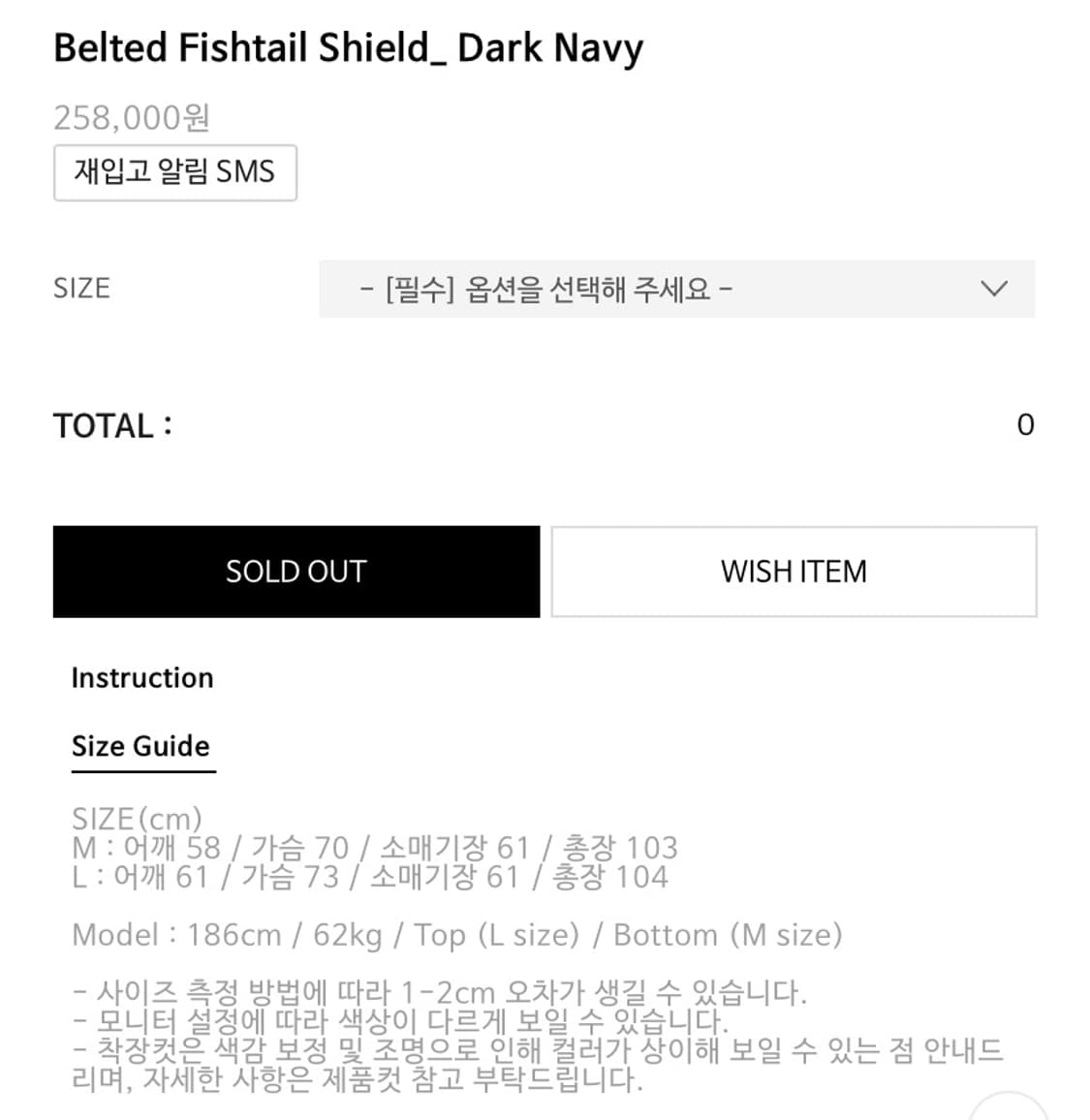Click the 258,000원 price text

tap(132, 117)
